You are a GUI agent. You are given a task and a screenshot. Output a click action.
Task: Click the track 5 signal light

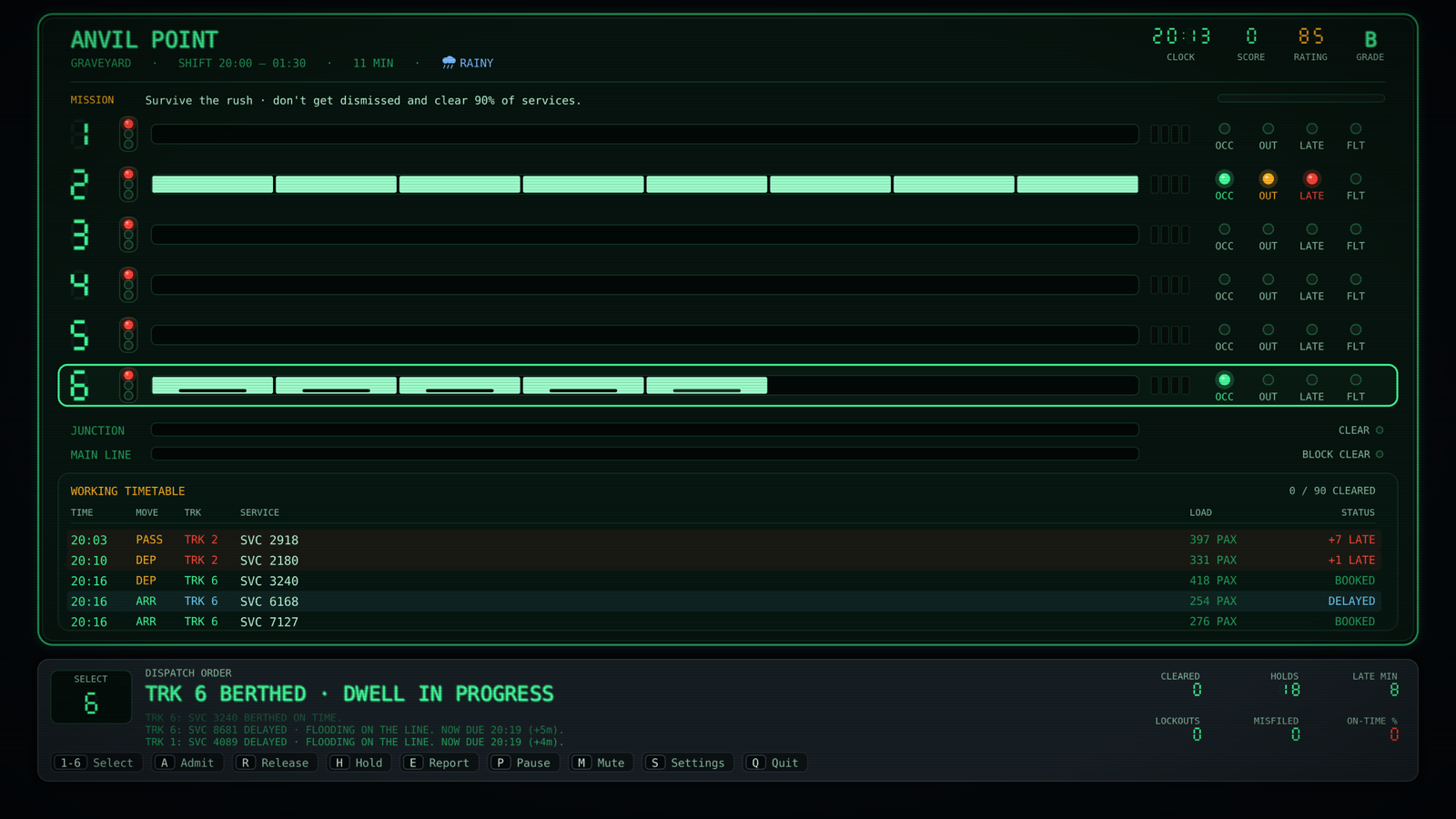128,334
